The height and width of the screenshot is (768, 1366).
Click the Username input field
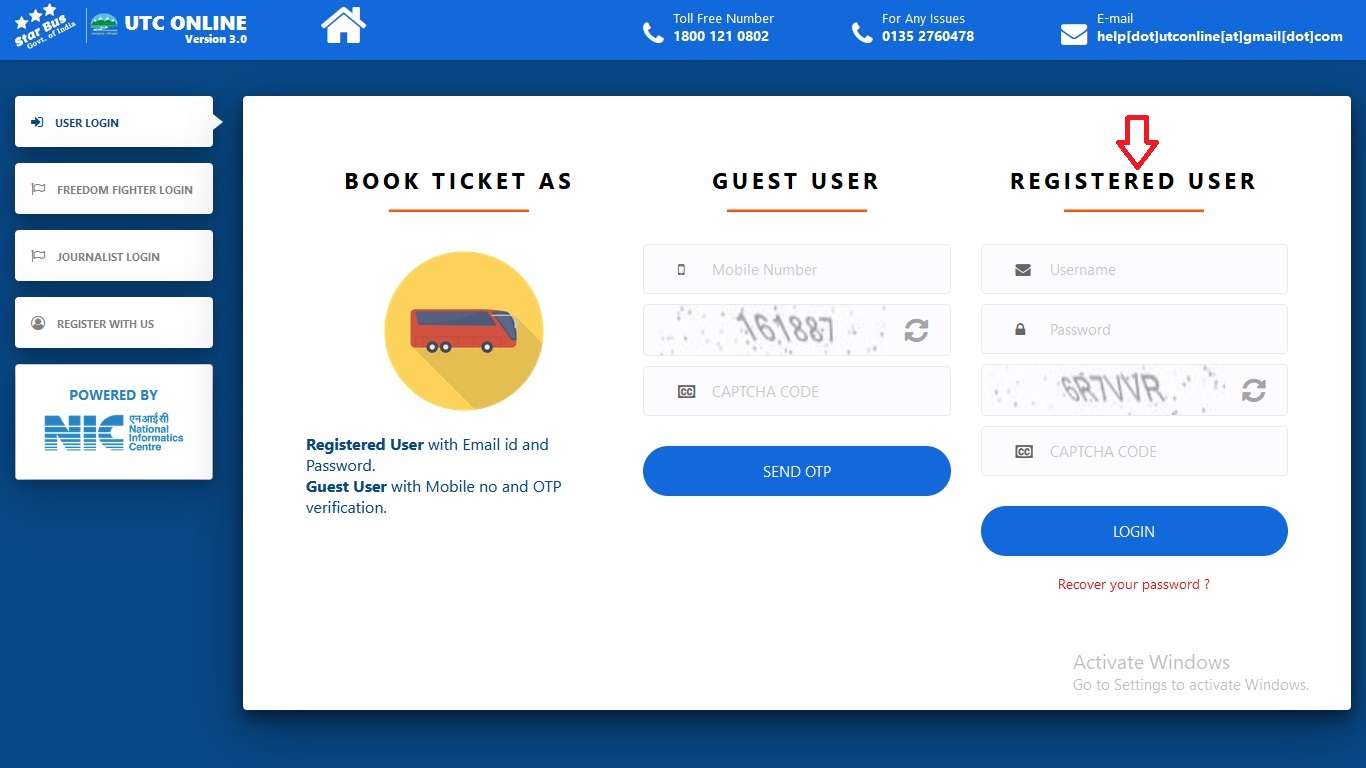(x=1150, y=269)
